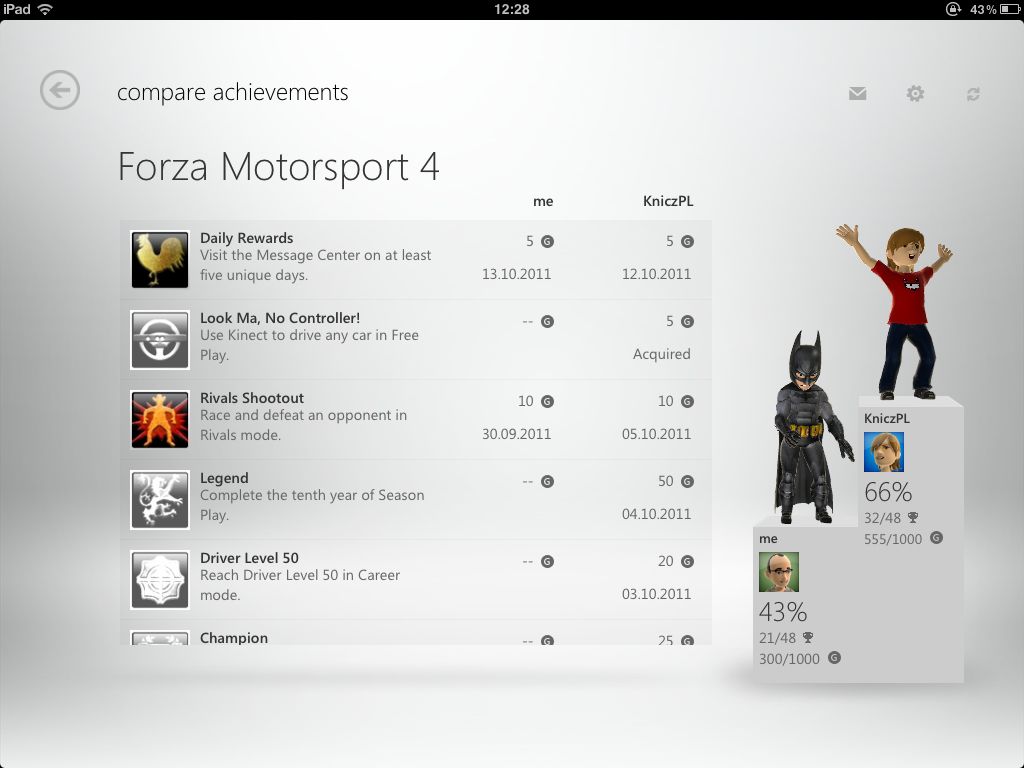Viewport: 1024px width, 768px height.
Task: Tap the steering wheel No Controller icon
Action: (160, 340)
